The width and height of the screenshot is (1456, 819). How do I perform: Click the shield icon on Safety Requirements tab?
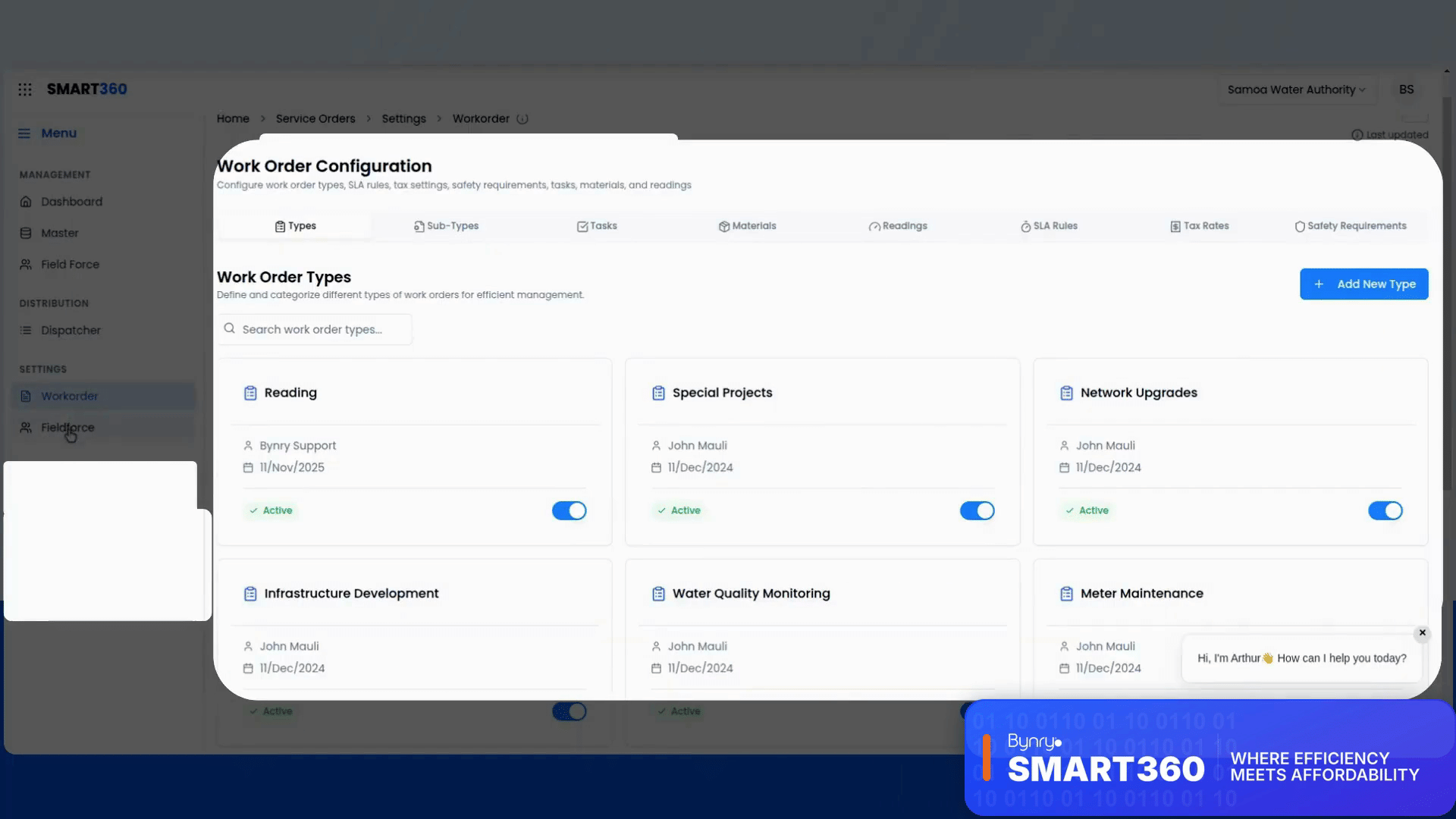point(1300,227)
